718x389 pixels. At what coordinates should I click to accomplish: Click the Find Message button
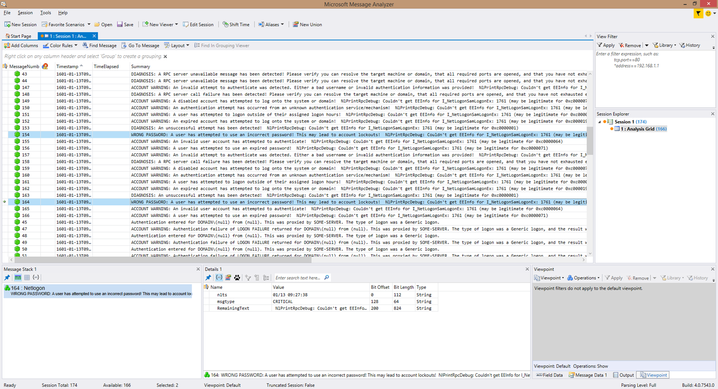pyautogui.click(x=99, y=45)
